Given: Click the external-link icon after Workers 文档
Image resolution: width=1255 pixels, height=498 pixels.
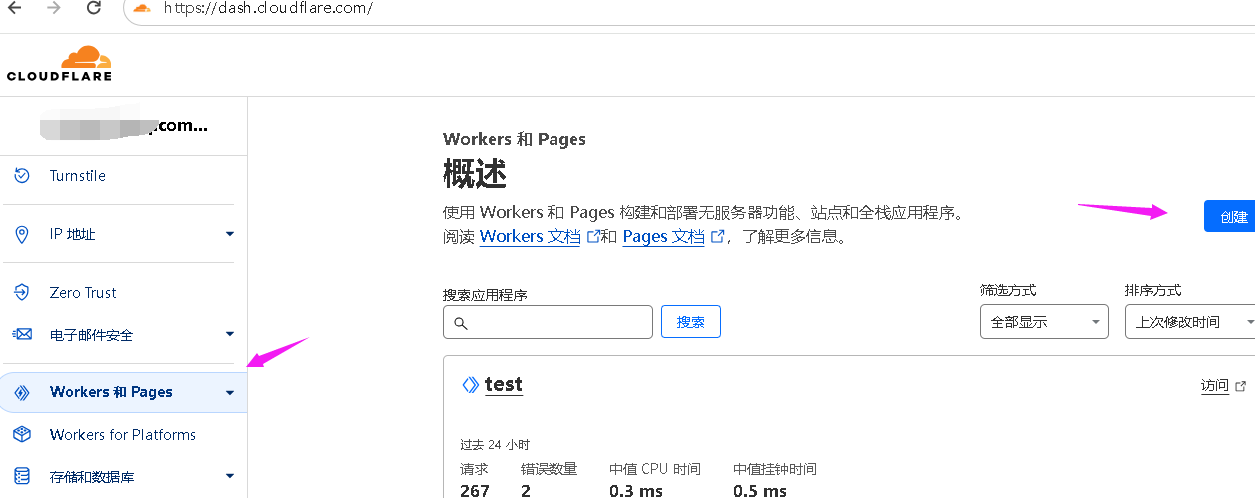Looking at the screenshot, I should 592,237.
